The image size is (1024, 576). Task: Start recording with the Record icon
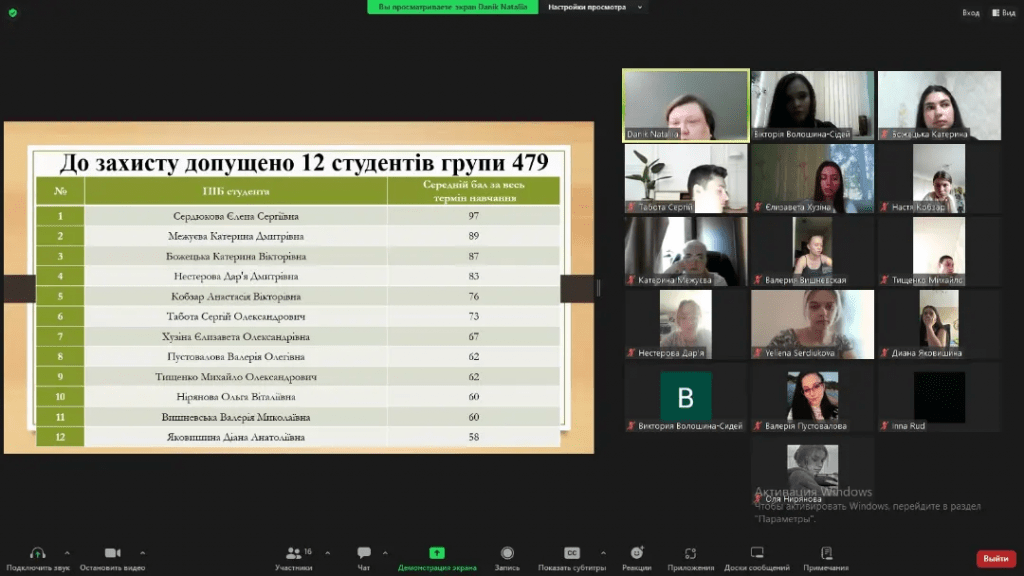tap(507, 553)
